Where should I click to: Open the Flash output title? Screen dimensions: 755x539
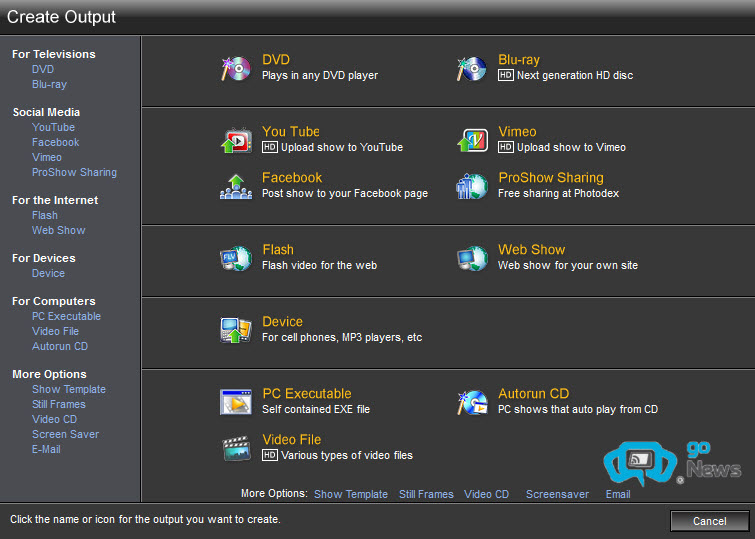tap(278, 250)
